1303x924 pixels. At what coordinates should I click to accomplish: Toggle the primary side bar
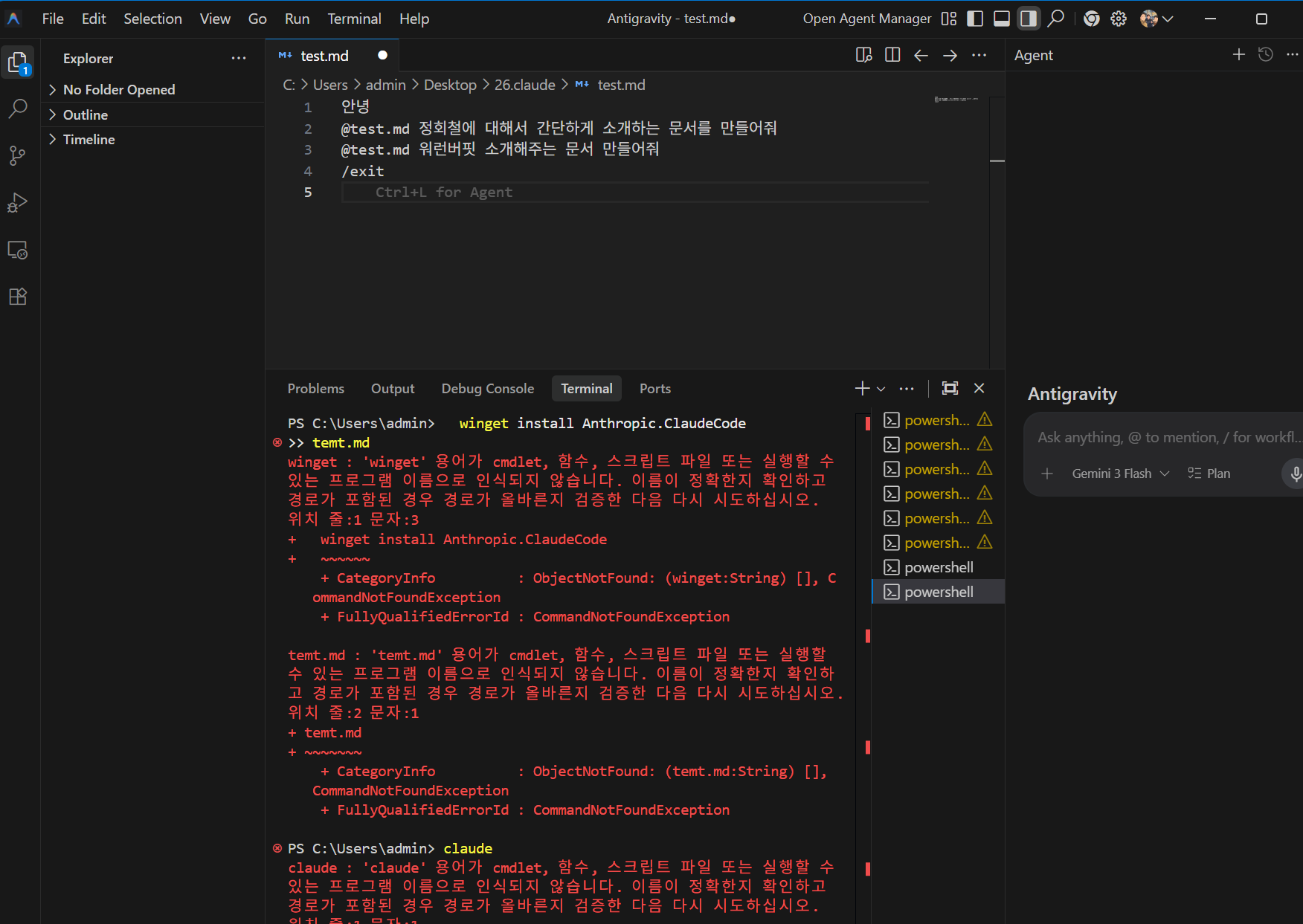[975, 19]
